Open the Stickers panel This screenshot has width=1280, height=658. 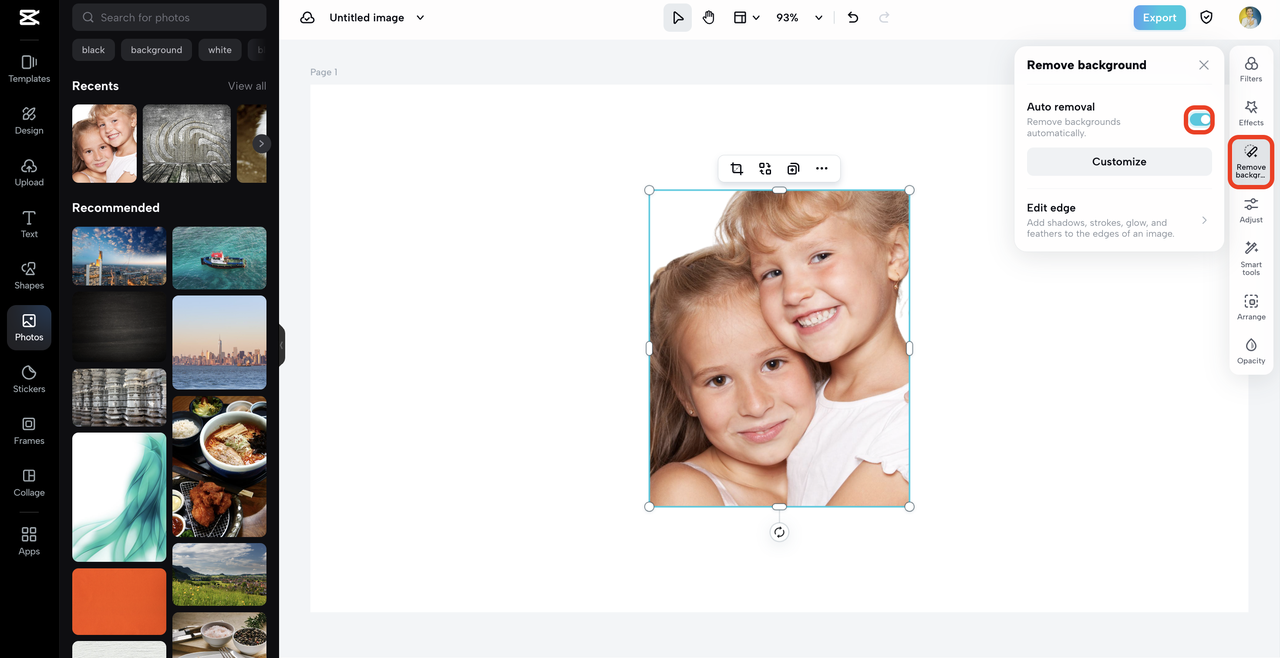pos(29,380)
